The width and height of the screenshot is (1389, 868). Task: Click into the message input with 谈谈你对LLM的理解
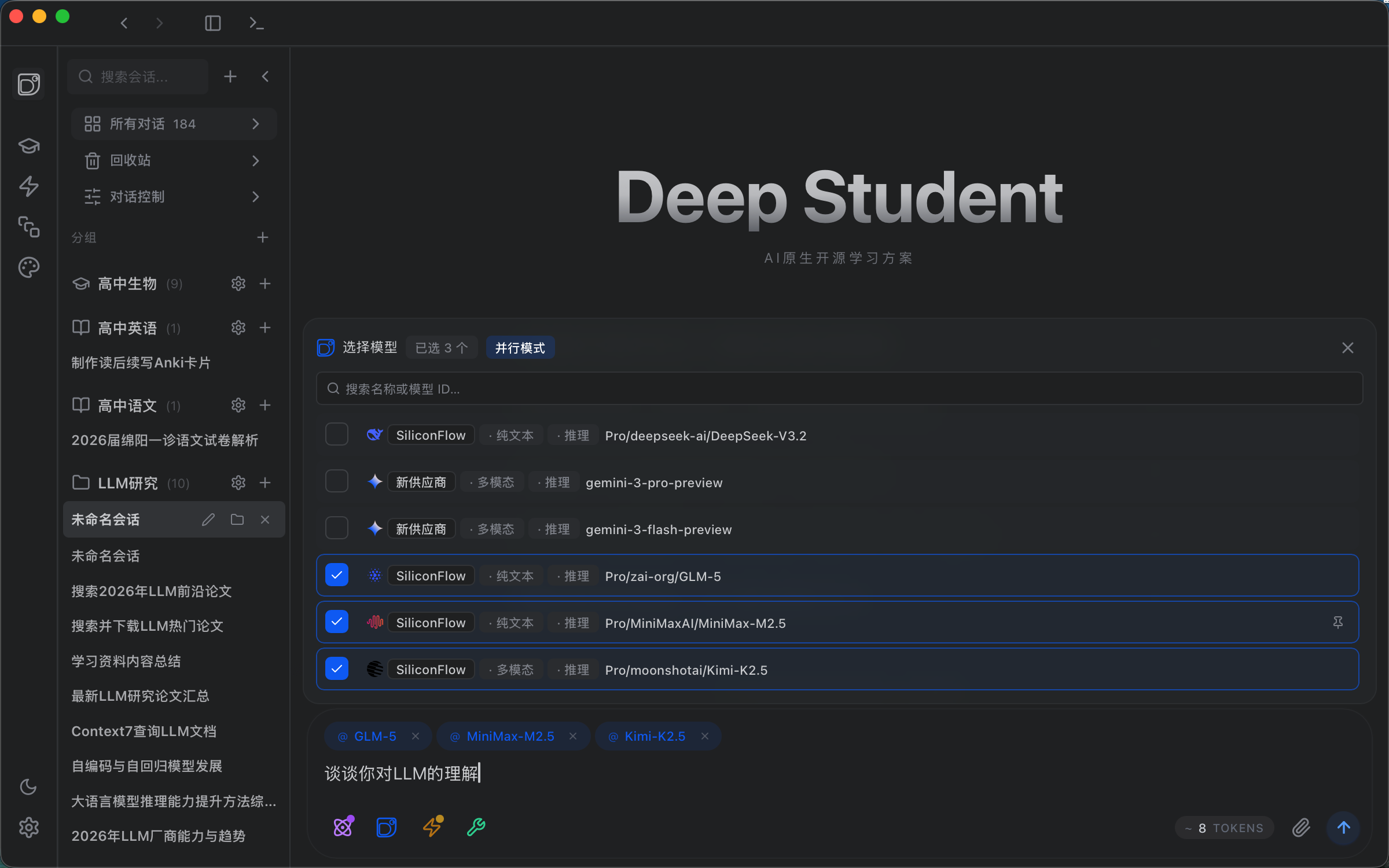[839, 774]
